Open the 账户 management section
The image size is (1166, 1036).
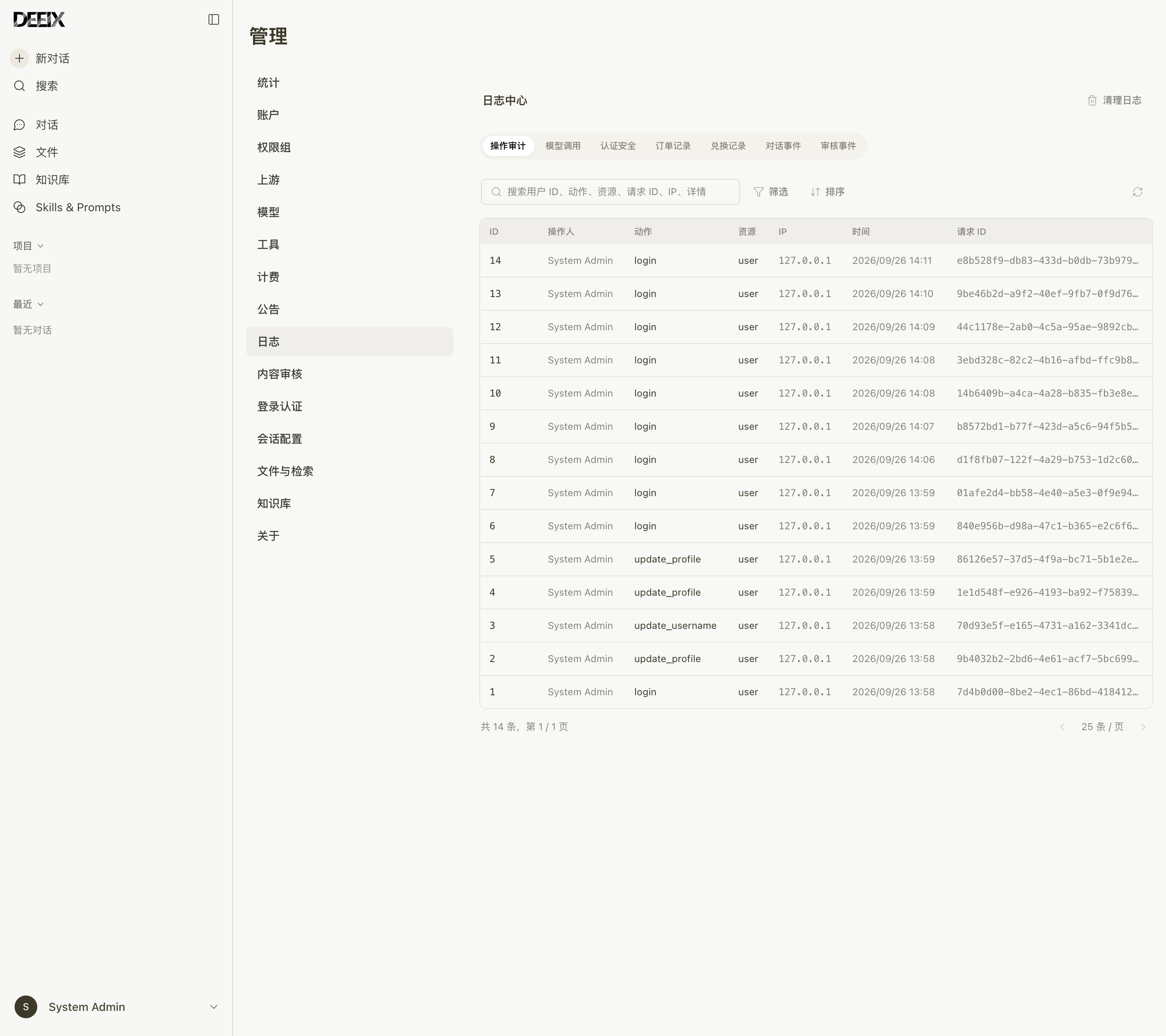click(x=350, y=115)
